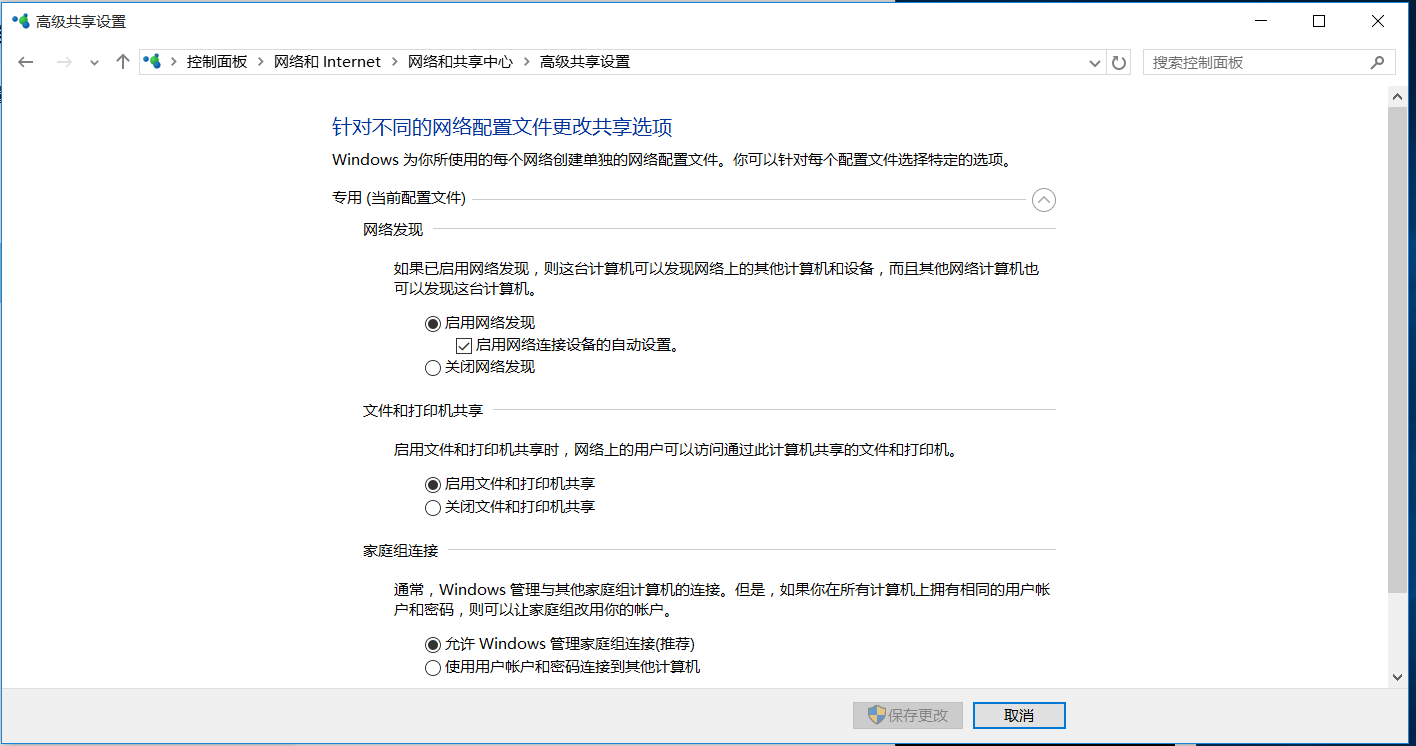Click the 取消 button
The height and width of the screenshot is (746, 1416).
1019,715
